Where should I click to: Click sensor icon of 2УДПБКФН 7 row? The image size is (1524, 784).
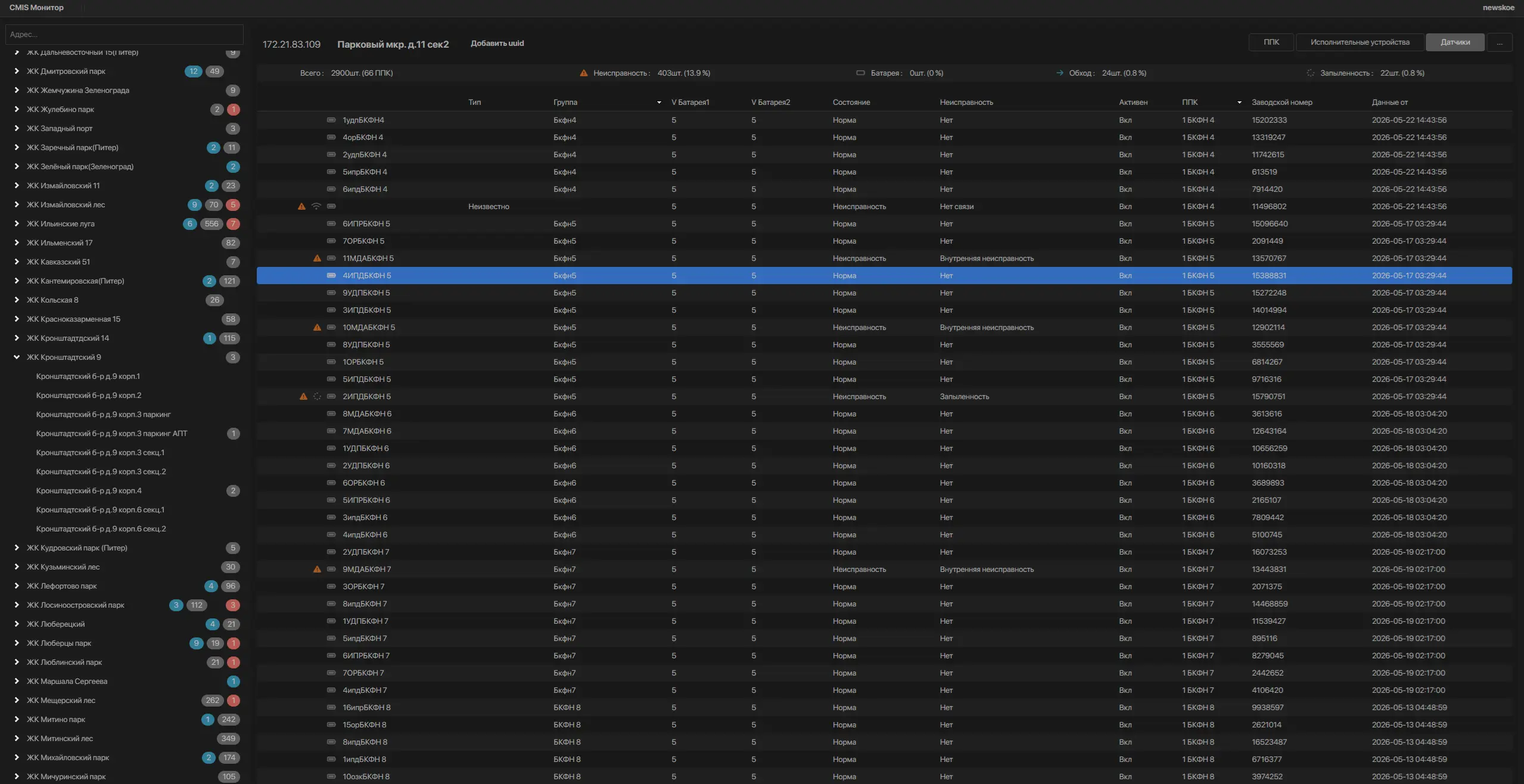[331, 552]
